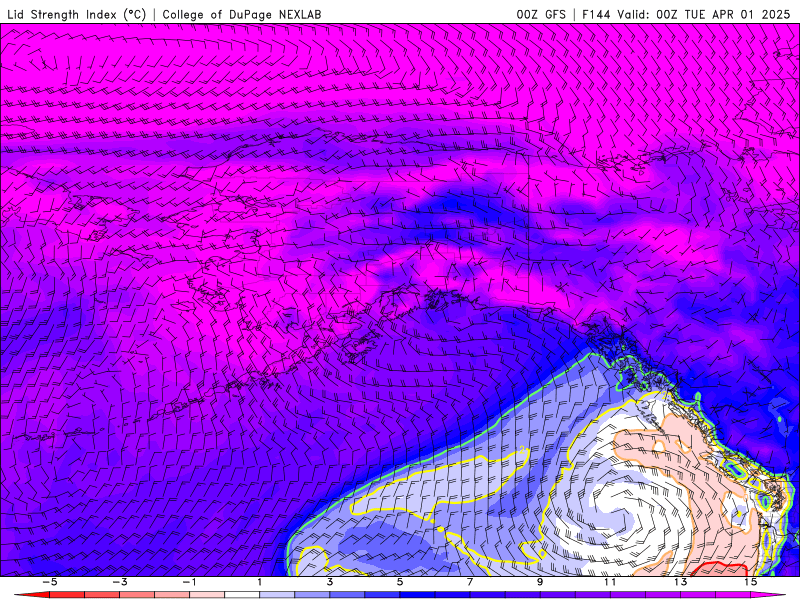800x600 pixels.
Task: Click the "15" colorbar tick label
Action: (x=751, y=582)
